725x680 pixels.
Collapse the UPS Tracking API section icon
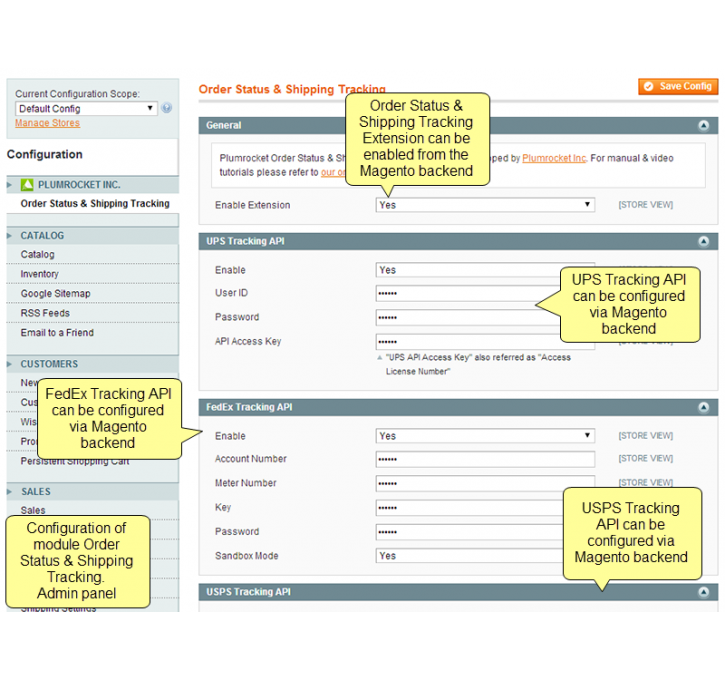(x=703, y=241)
